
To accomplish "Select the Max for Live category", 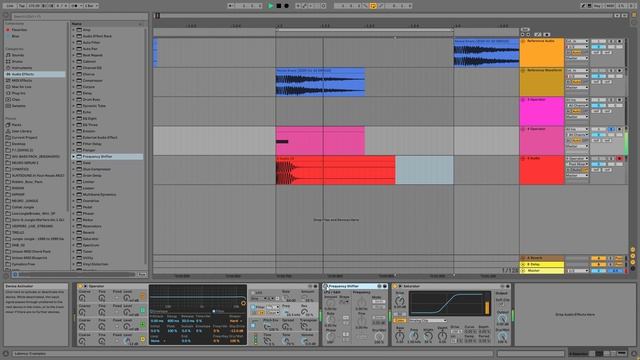I will [22, 87].
